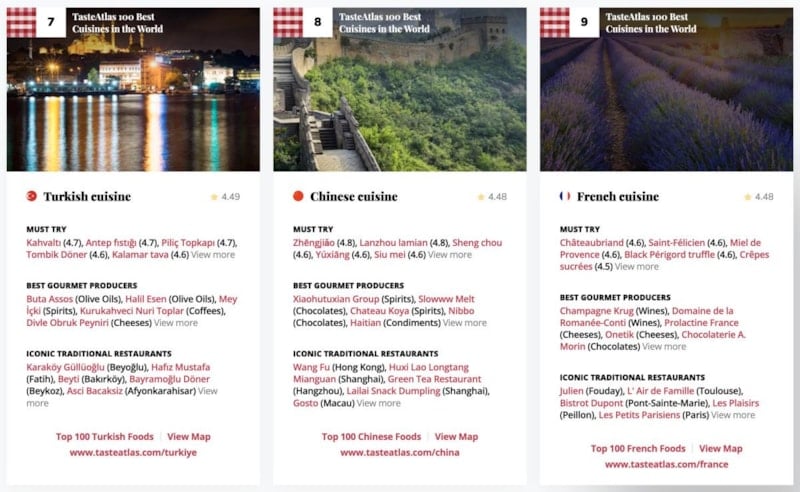Screen dimensions: 800x492
Task: Expand View more under Turkish Must Try
Action: coord(213,255)
